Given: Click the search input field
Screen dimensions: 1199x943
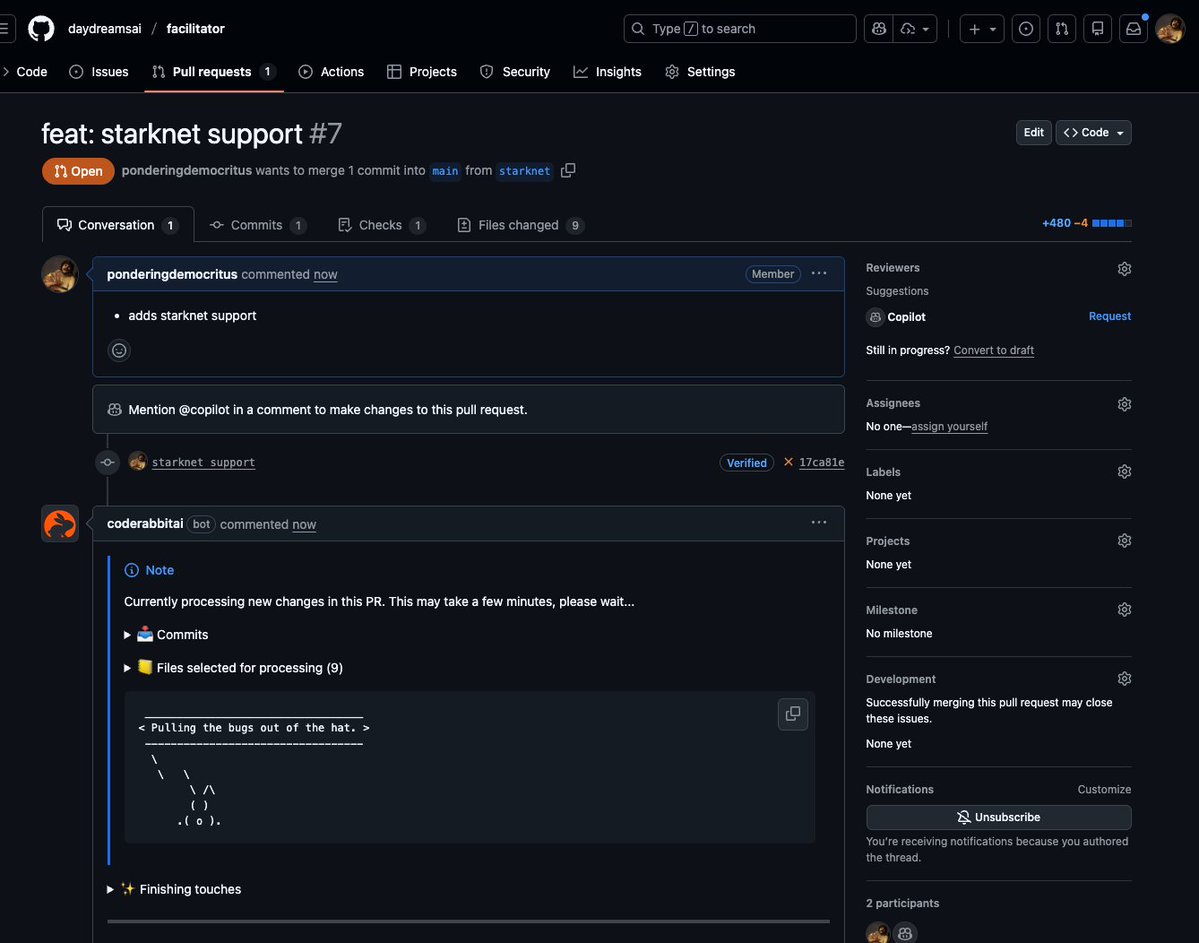Looking at the screenshot, I should [739, 29].
